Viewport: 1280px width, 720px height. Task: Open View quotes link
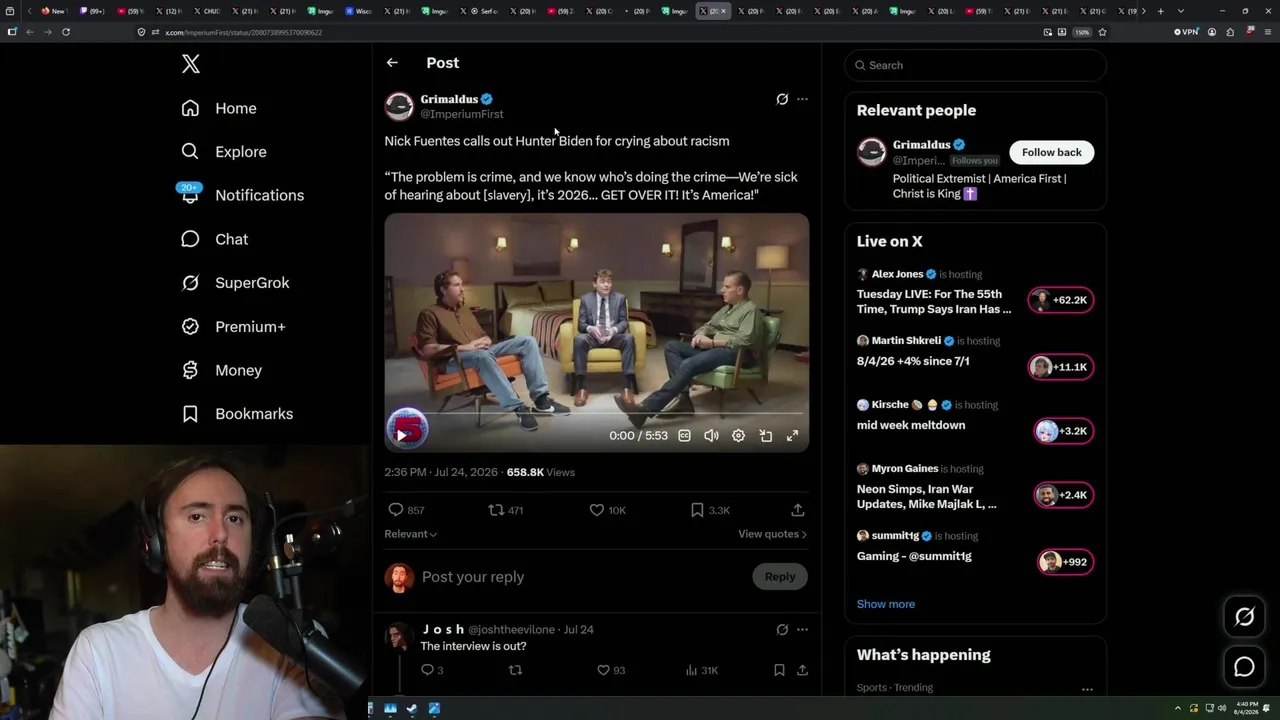(772, 534)
